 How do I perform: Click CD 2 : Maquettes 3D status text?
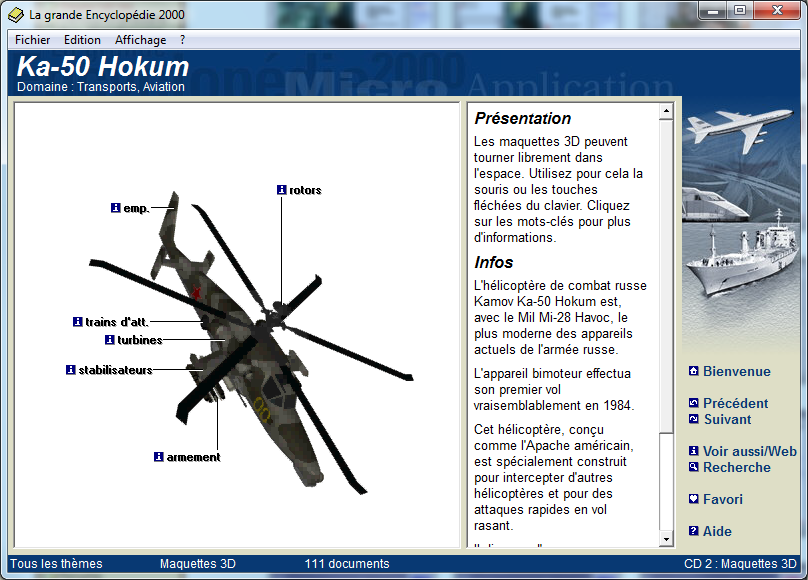point(740,564)
